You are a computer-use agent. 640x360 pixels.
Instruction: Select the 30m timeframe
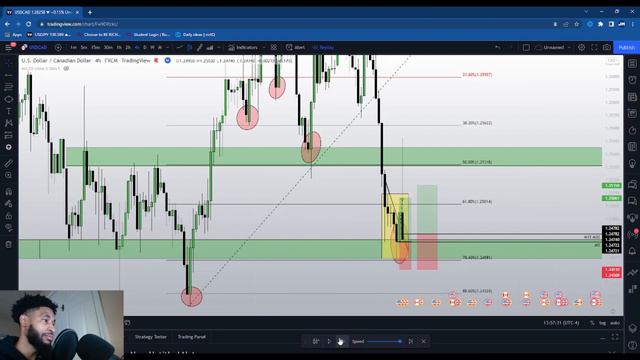pyautogui.click(x=108, y=47)
